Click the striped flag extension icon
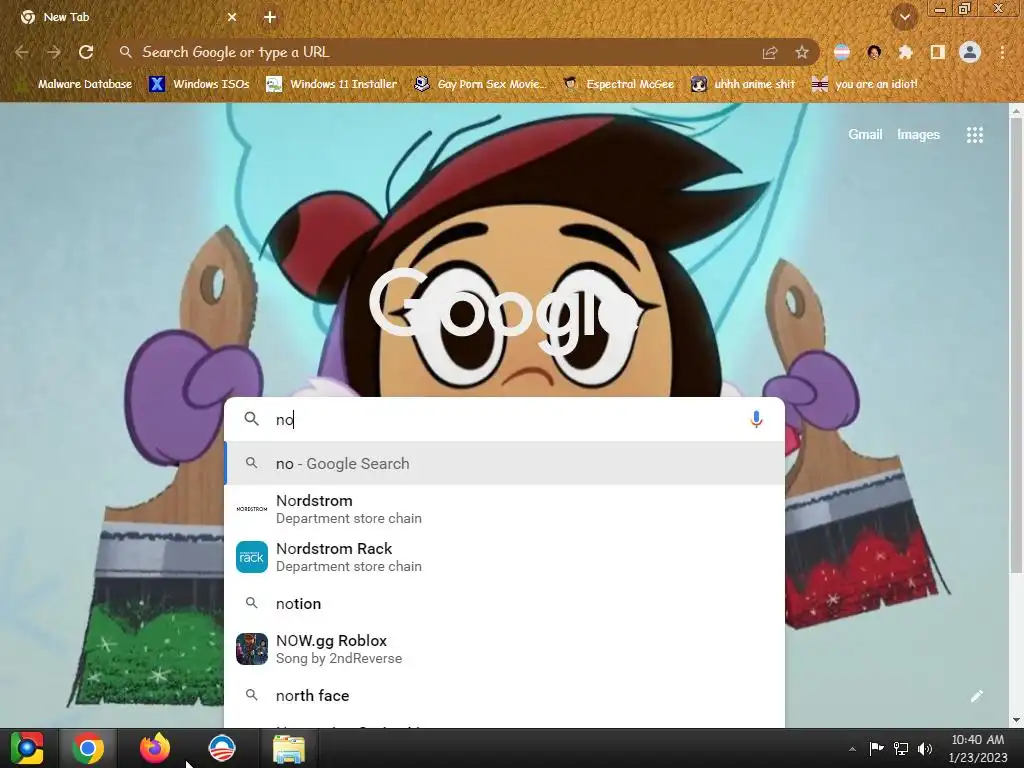 coord(842,52)
